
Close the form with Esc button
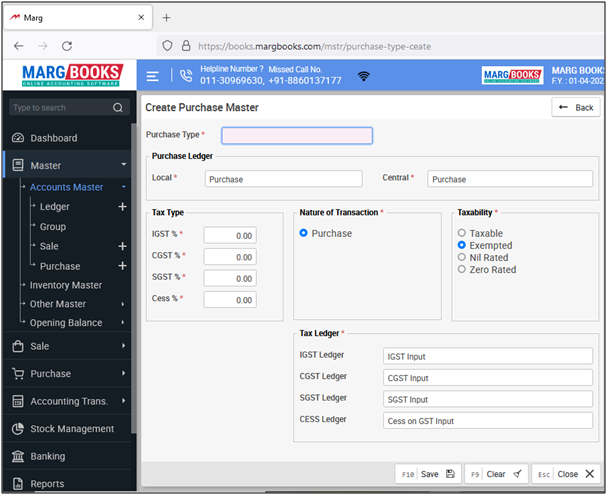tap(566, 474)
